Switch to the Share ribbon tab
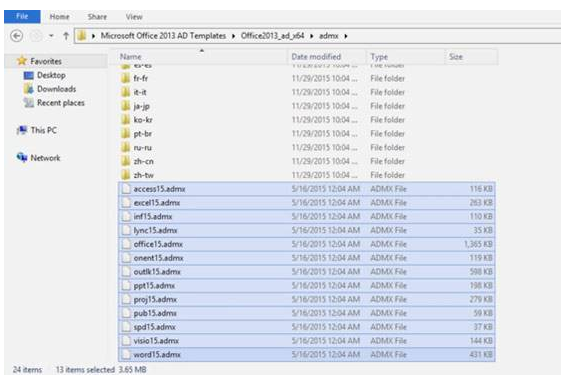Viewport: 561px width, 382px height. pos(97,17)
